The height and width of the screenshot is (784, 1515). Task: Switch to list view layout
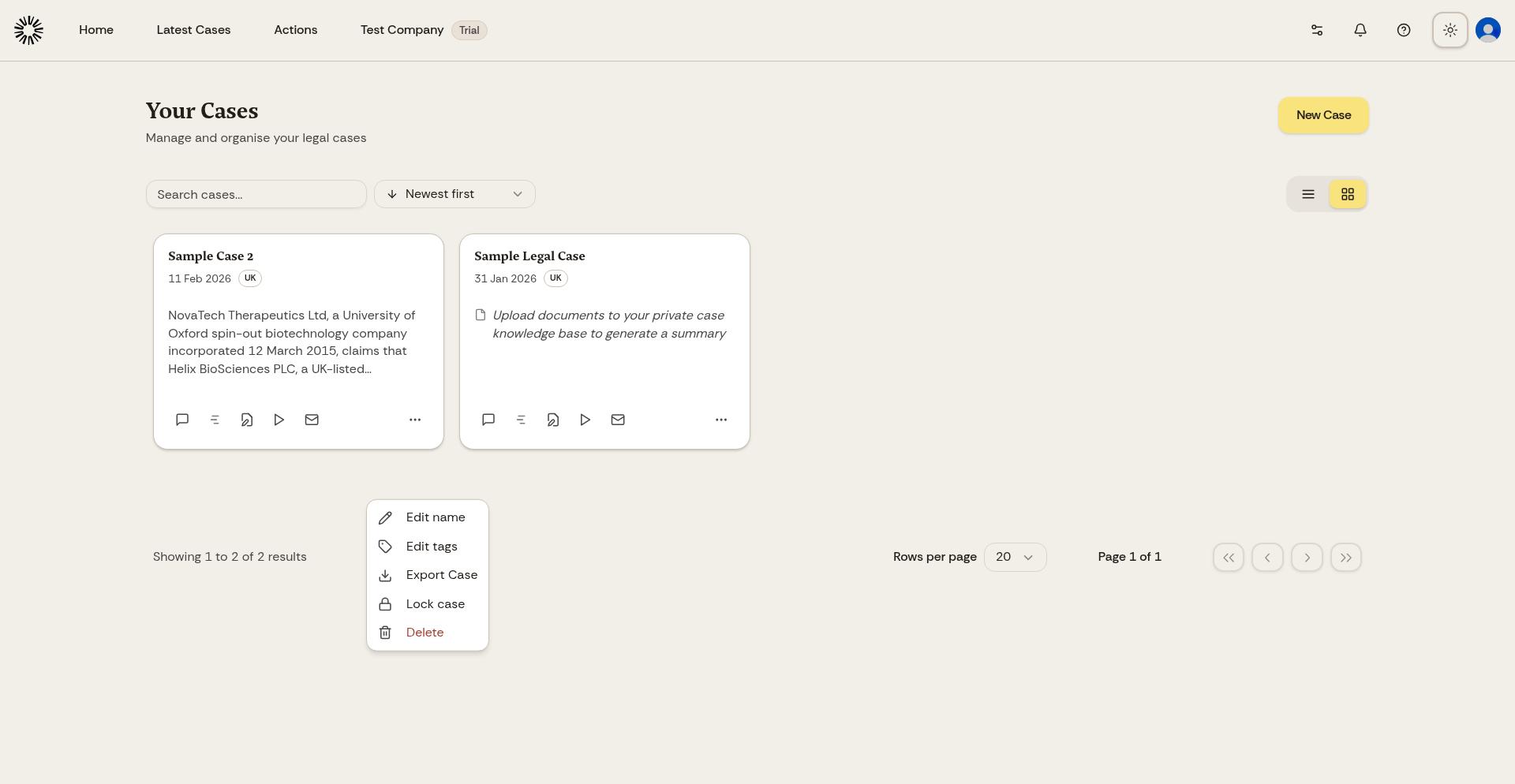click(x=1307, y=194)
